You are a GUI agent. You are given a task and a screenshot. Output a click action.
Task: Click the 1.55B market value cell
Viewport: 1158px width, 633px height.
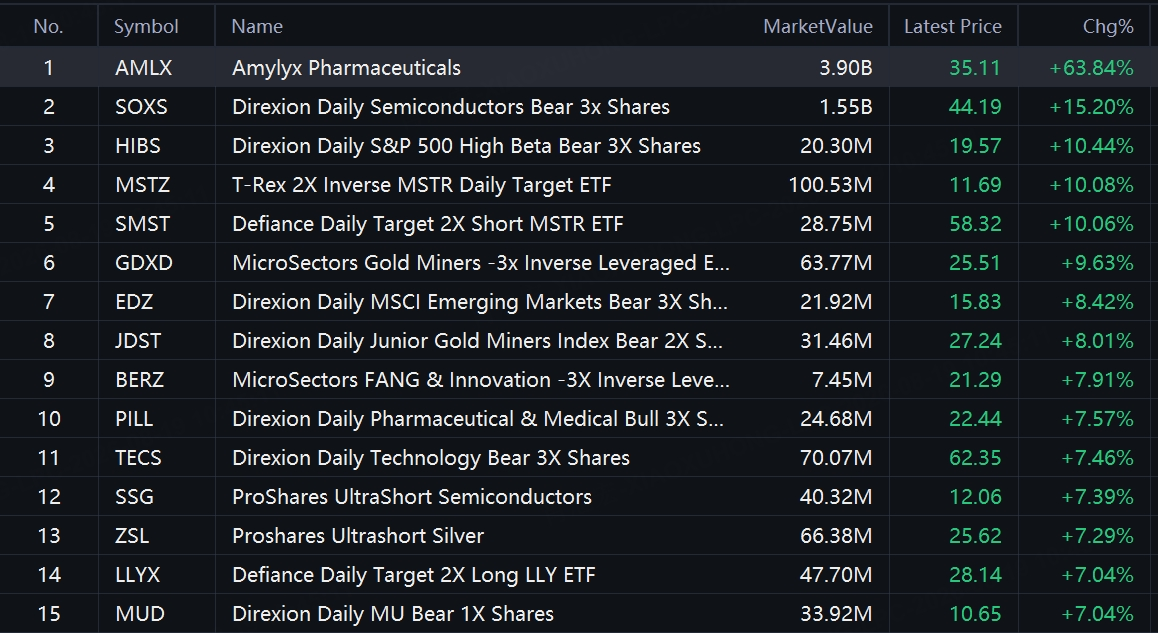[x=846, y=107]
